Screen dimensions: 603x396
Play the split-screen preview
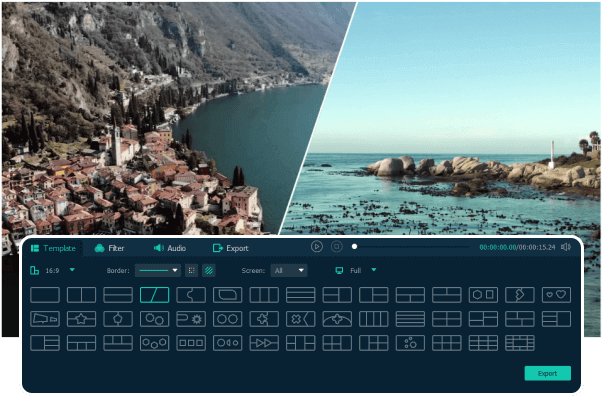click(x=316, y=246)
